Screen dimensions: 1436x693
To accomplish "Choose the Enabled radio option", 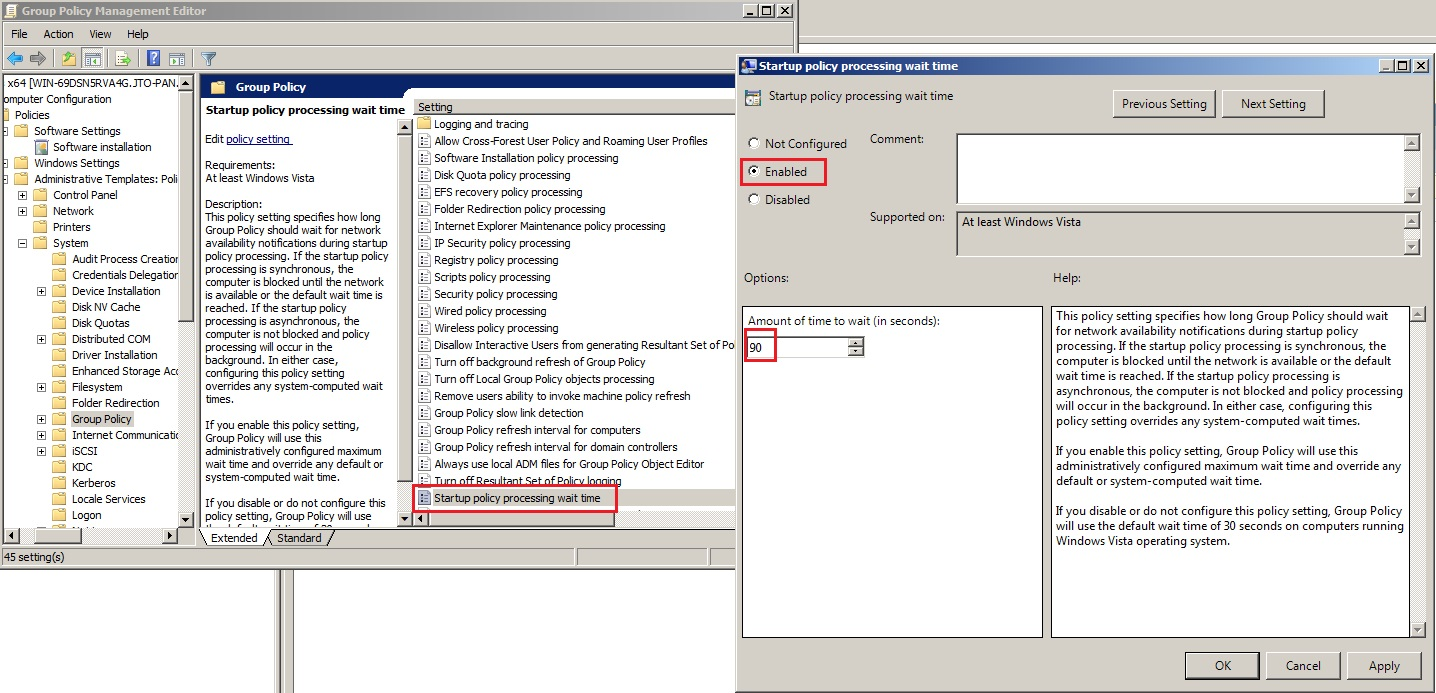I will (x=754, y=172).
